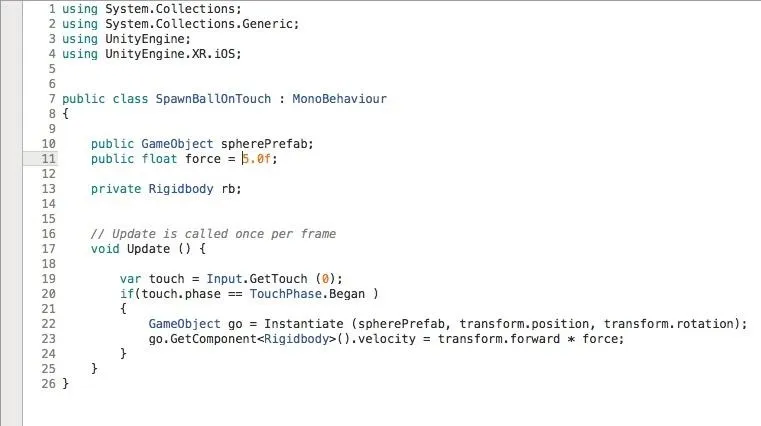The height and width of the screenshot is (426, 761).
Task: Click Input.GetTouch call on line 19
Action: [x=256, y=279]
